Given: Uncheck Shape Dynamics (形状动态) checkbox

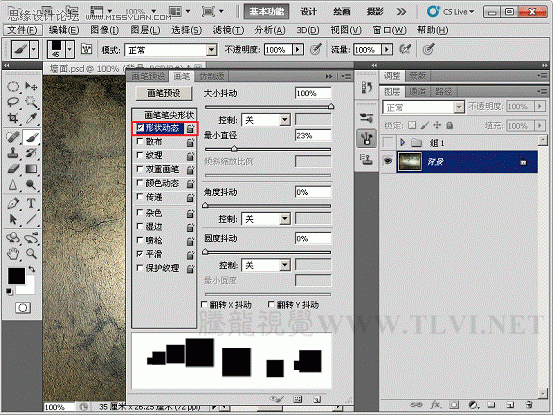Looking at the screenshot, I should click(x=140, y=128).
